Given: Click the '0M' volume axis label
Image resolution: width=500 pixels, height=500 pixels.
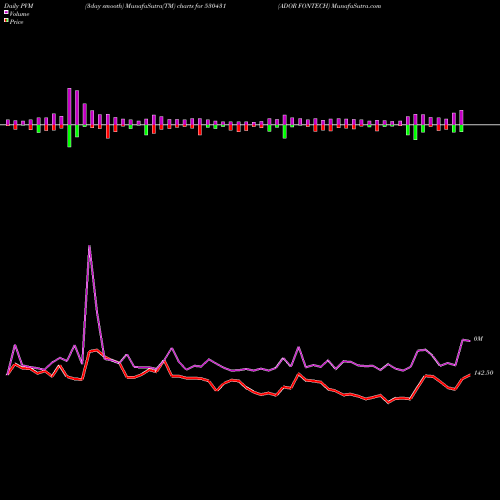Looking at the screenshot, I should [478, 339].
